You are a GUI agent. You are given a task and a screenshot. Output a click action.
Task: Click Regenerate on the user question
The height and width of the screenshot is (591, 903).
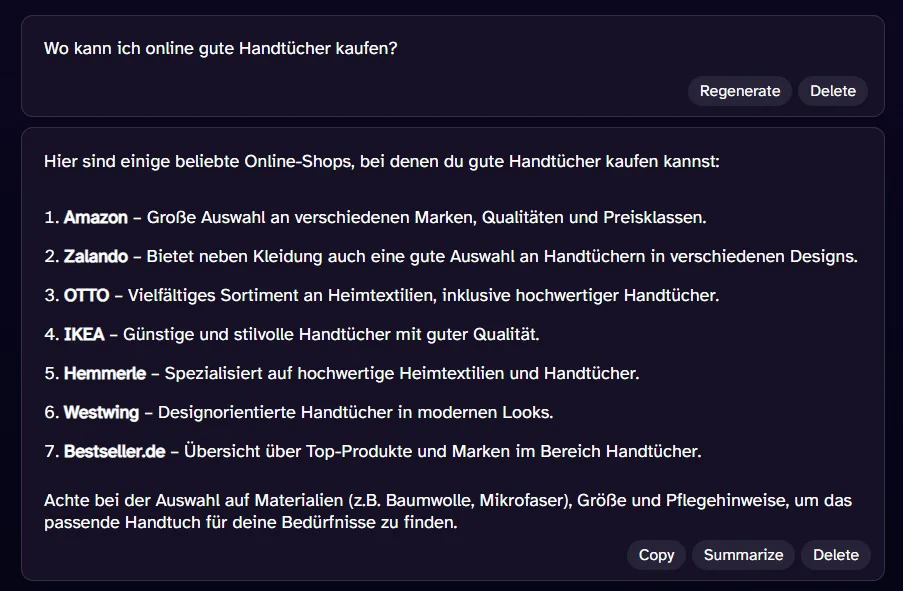739,91
